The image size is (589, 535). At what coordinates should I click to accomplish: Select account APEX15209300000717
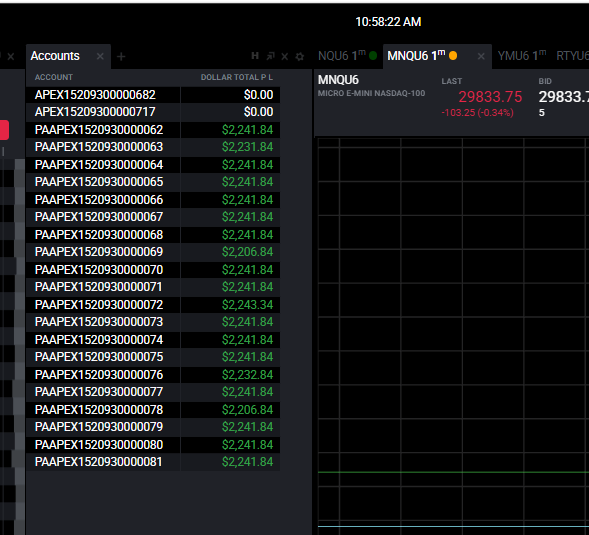pyautogui.click(x=95, y=112)
